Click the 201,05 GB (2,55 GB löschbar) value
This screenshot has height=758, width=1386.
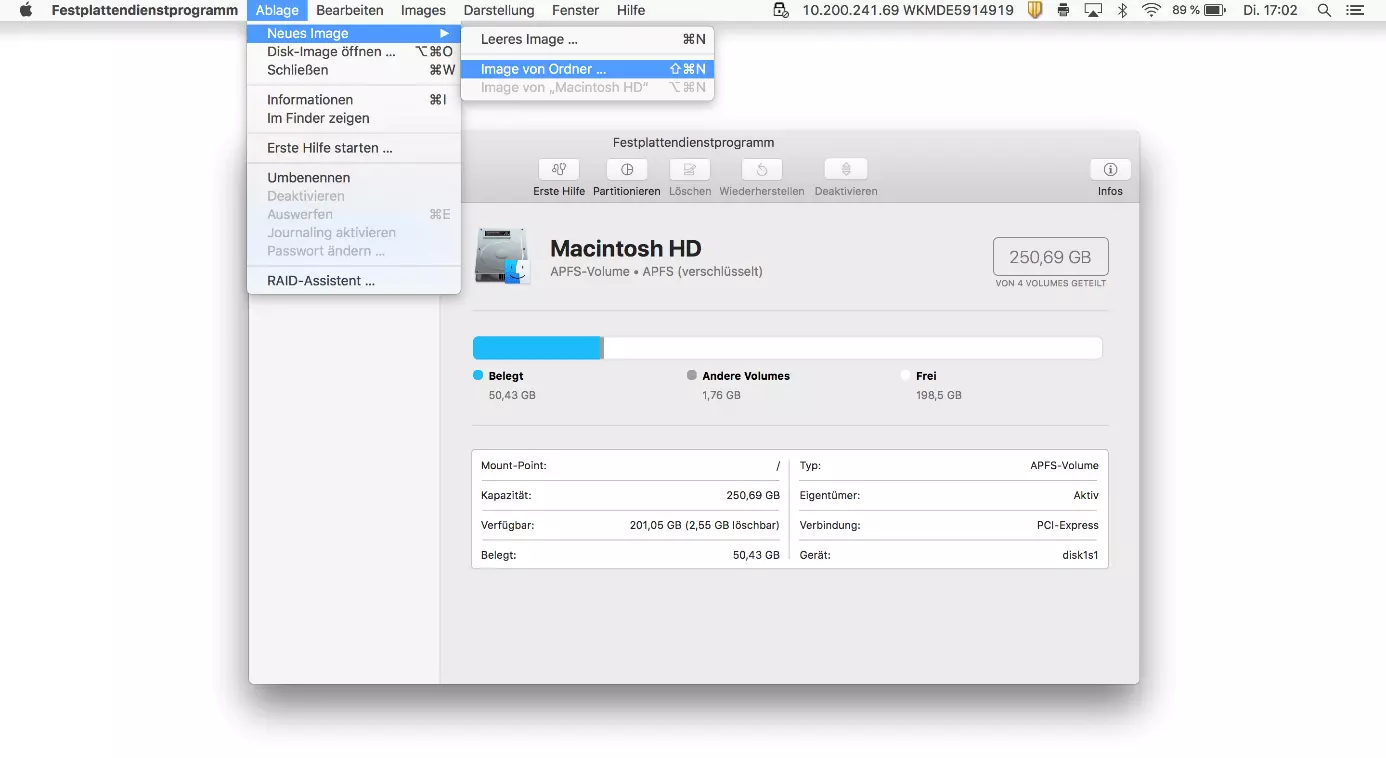pyautogui.click(x=704, y=525)
